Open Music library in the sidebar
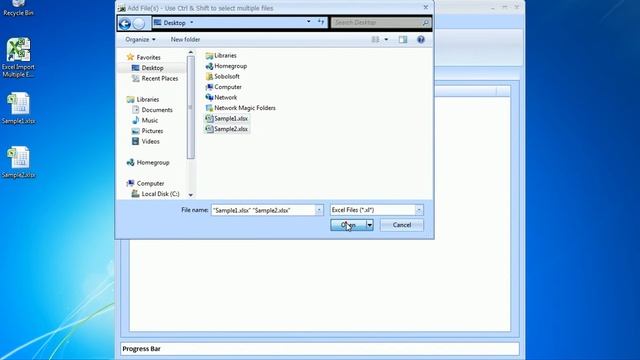 click(x=145, y=120)
